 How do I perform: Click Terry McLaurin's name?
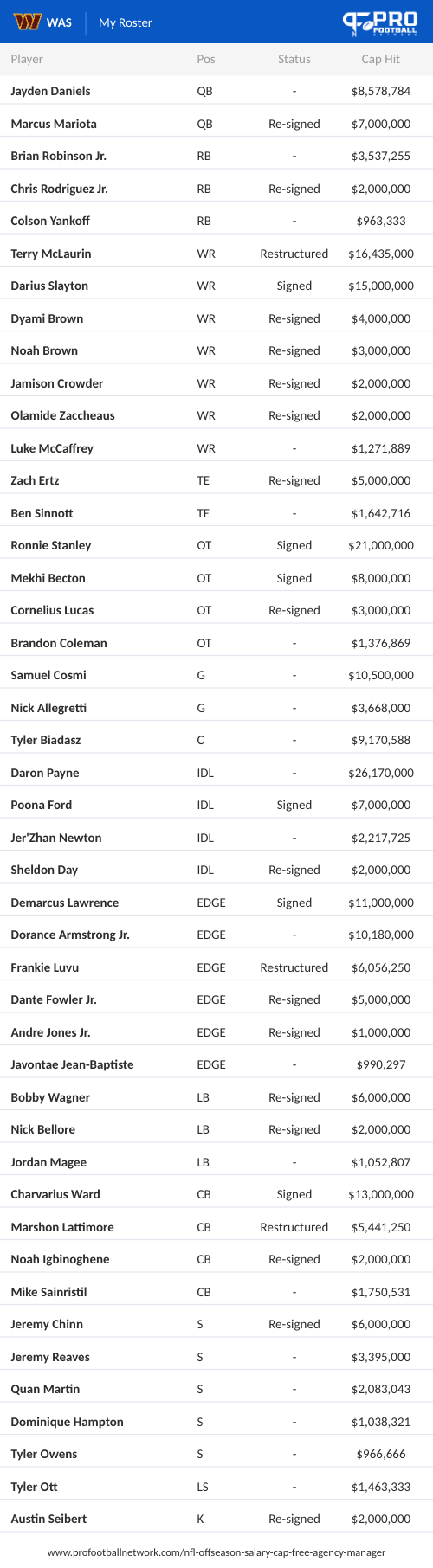[x=51, y=254]
